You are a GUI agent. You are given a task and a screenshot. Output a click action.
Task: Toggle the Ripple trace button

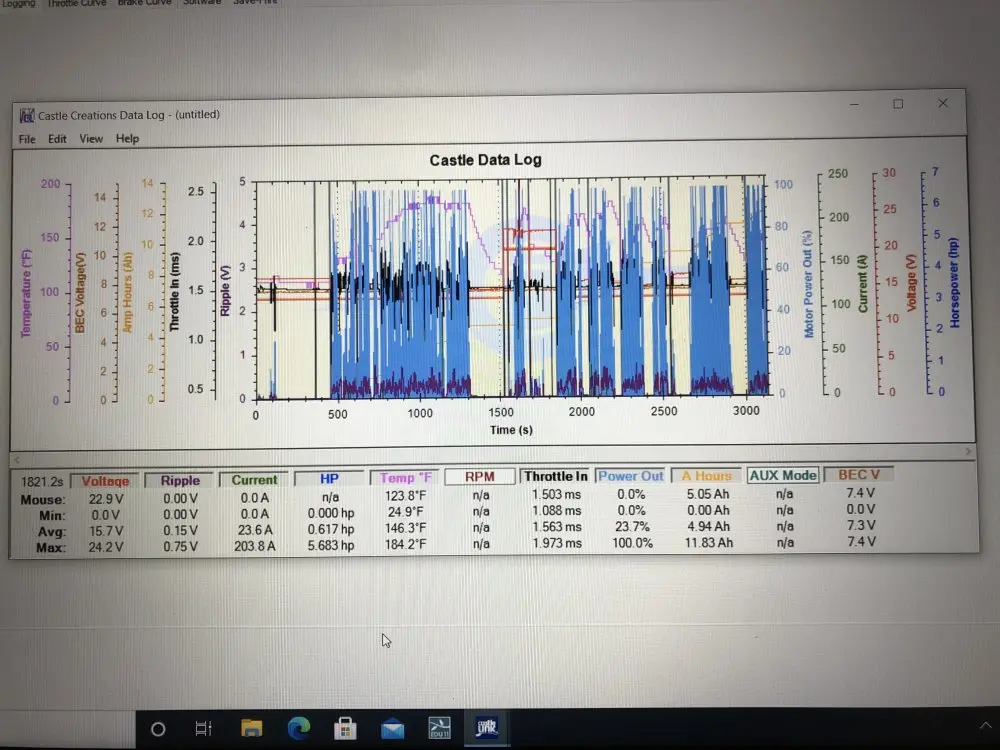click(x=180, y=480)
